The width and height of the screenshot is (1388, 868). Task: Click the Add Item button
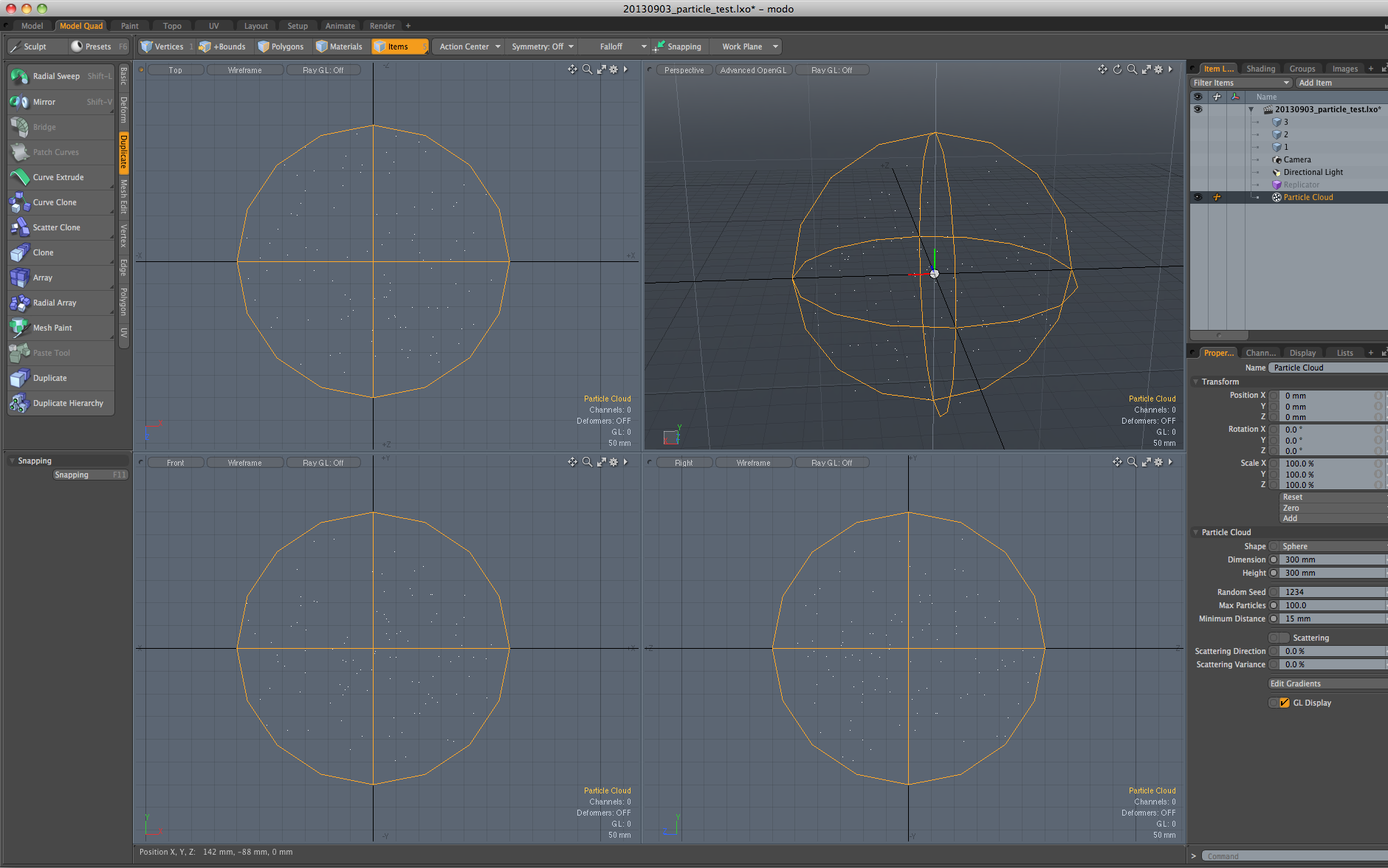click(1342, 83)
